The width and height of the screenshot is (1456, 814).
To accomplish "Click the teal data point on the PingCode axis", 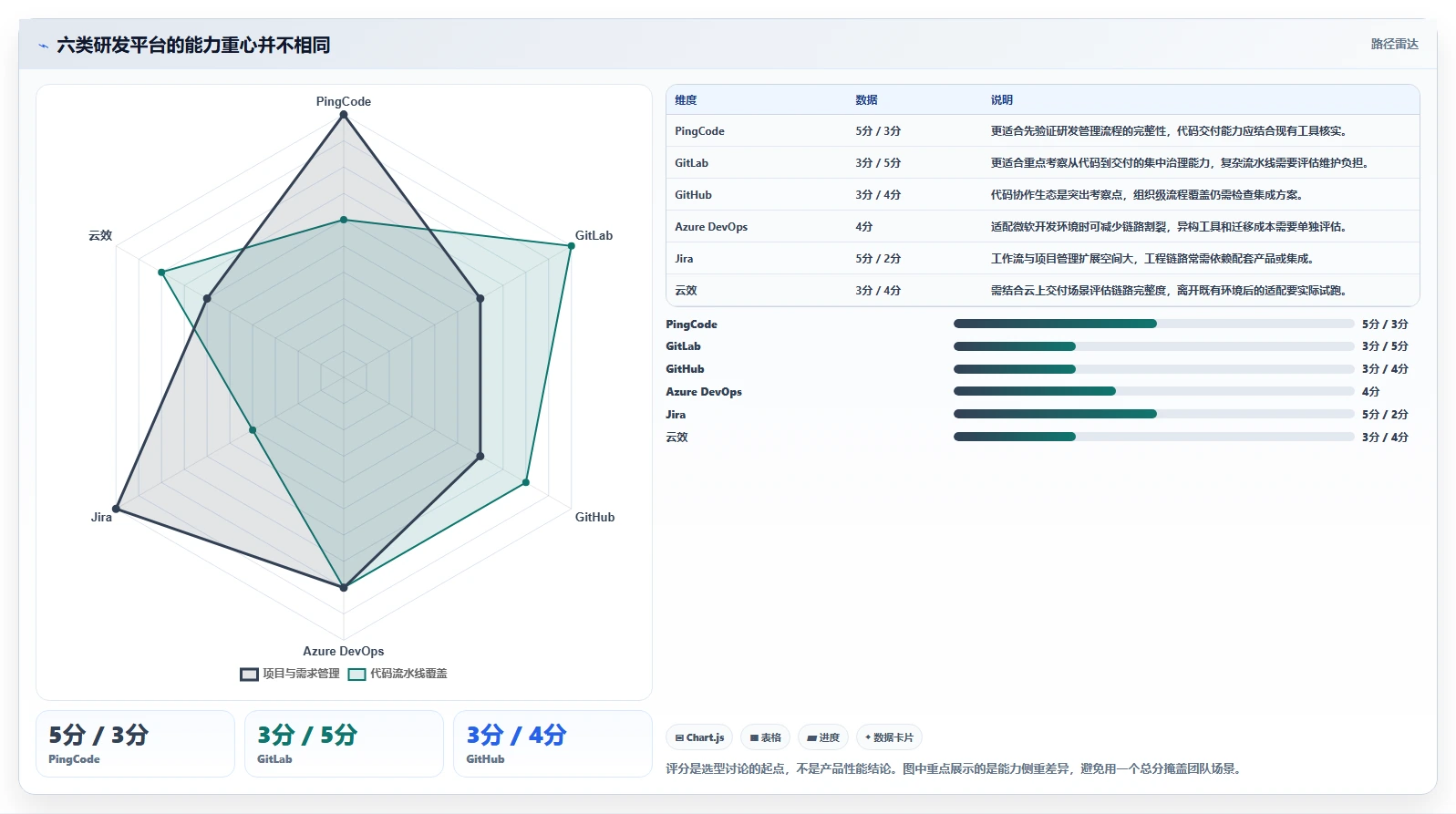I will click(x=344, y=220).
